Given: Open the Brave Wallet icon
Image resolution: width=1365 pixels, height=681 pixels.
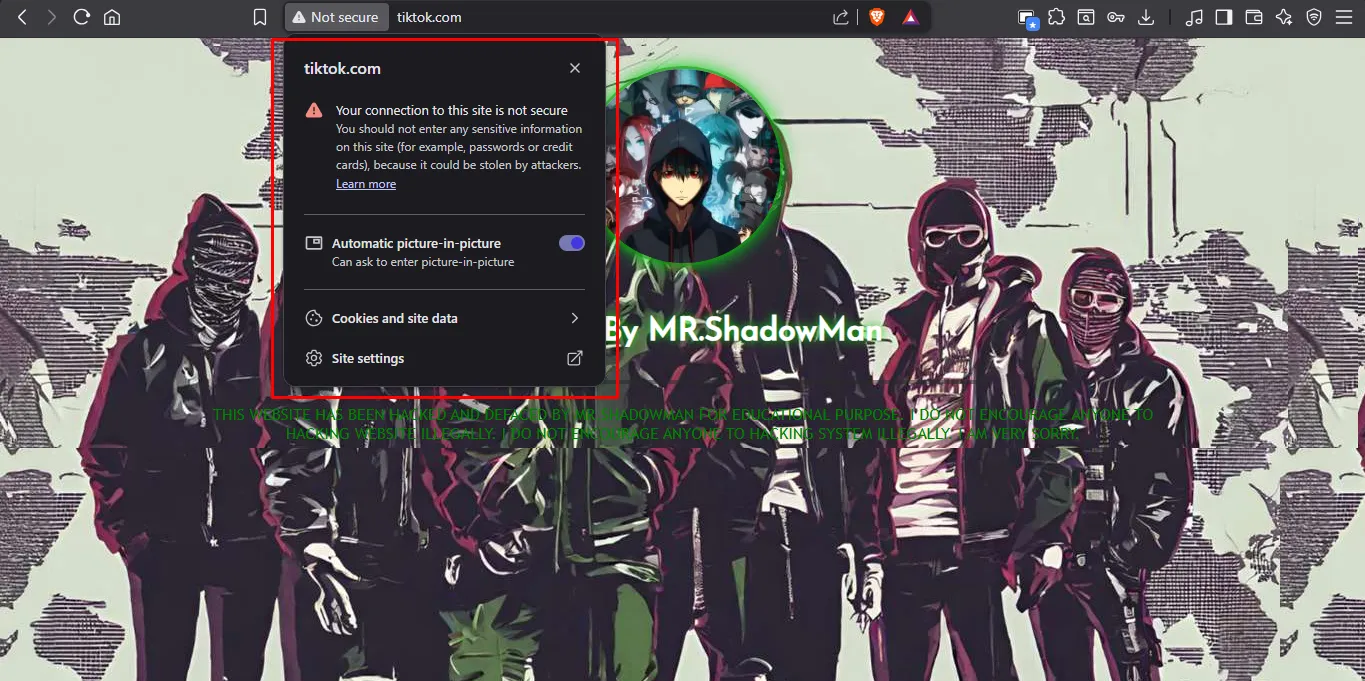Looking at the screenshot, I should pyautogui.click(x=1254, y=17).
